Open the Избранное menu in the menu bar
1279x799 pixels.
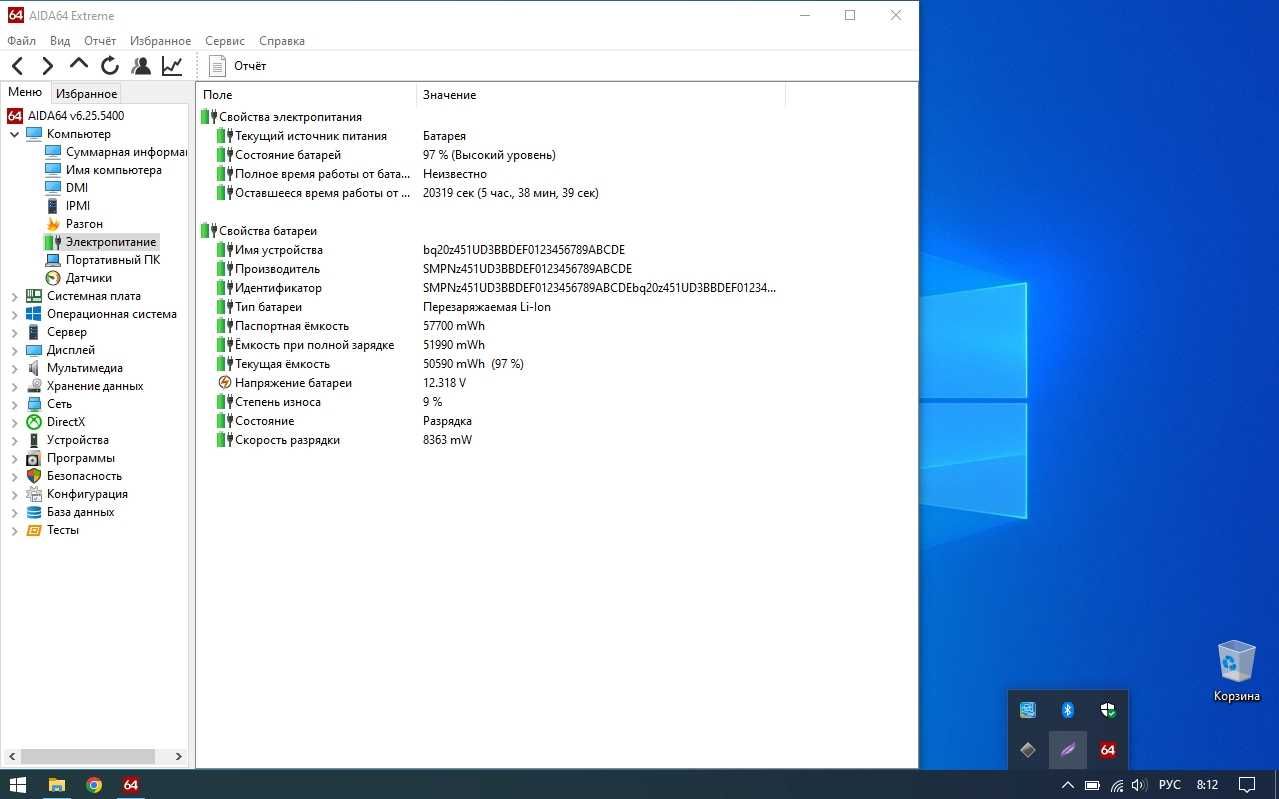(x=160, y=41)
